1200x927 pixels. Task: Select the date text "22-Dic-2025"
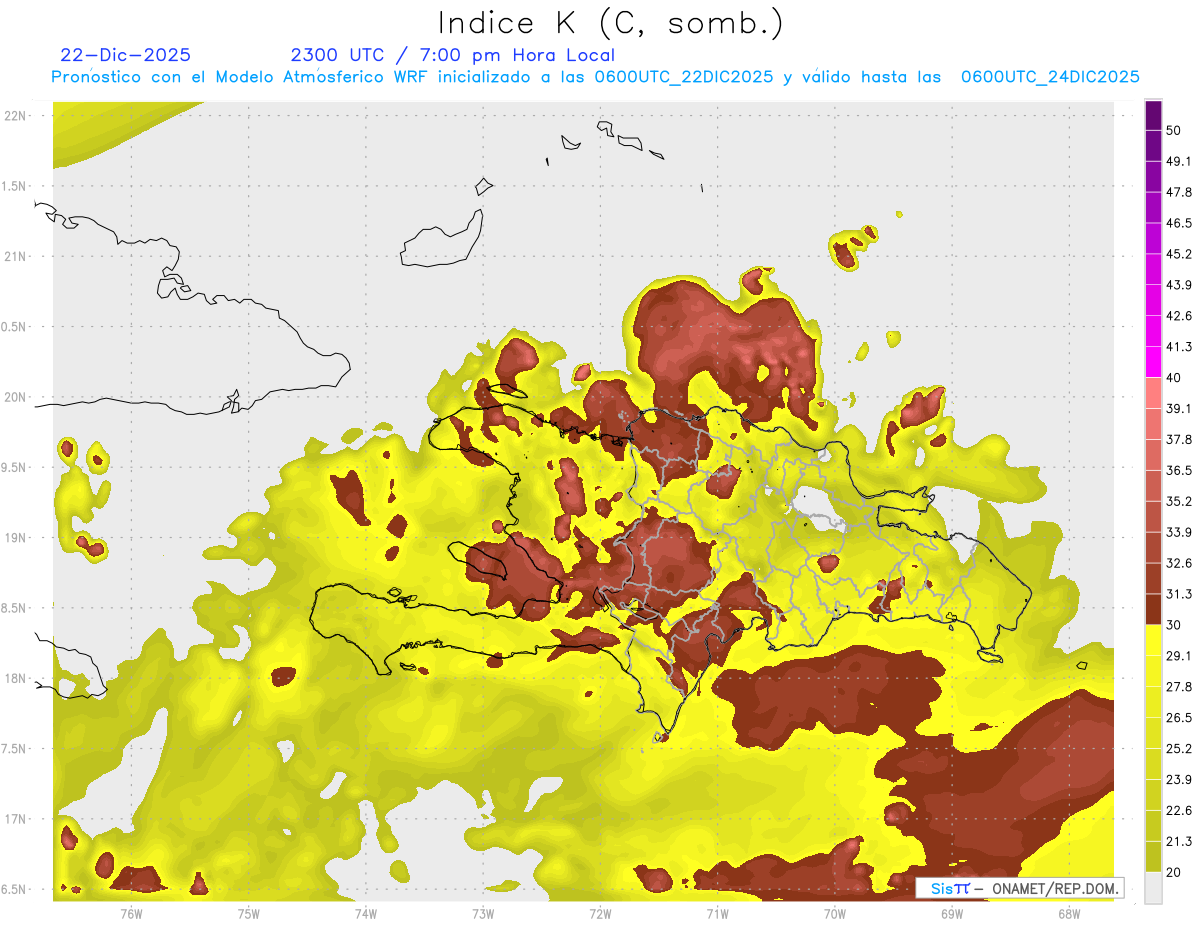click(x=126, y=55)
